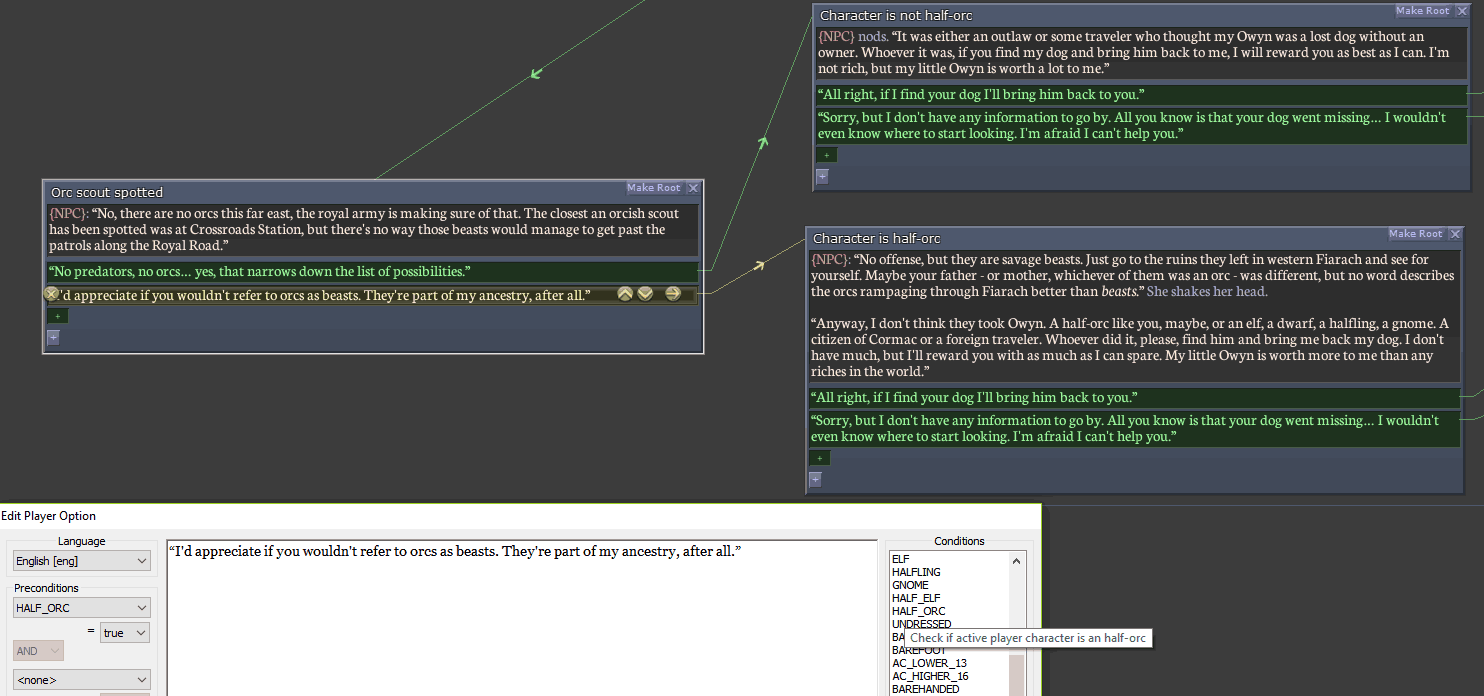Screen dimensions: 1484x696
Task: Make Character is half-orc the root node
Action: [x=1415, y=234]
